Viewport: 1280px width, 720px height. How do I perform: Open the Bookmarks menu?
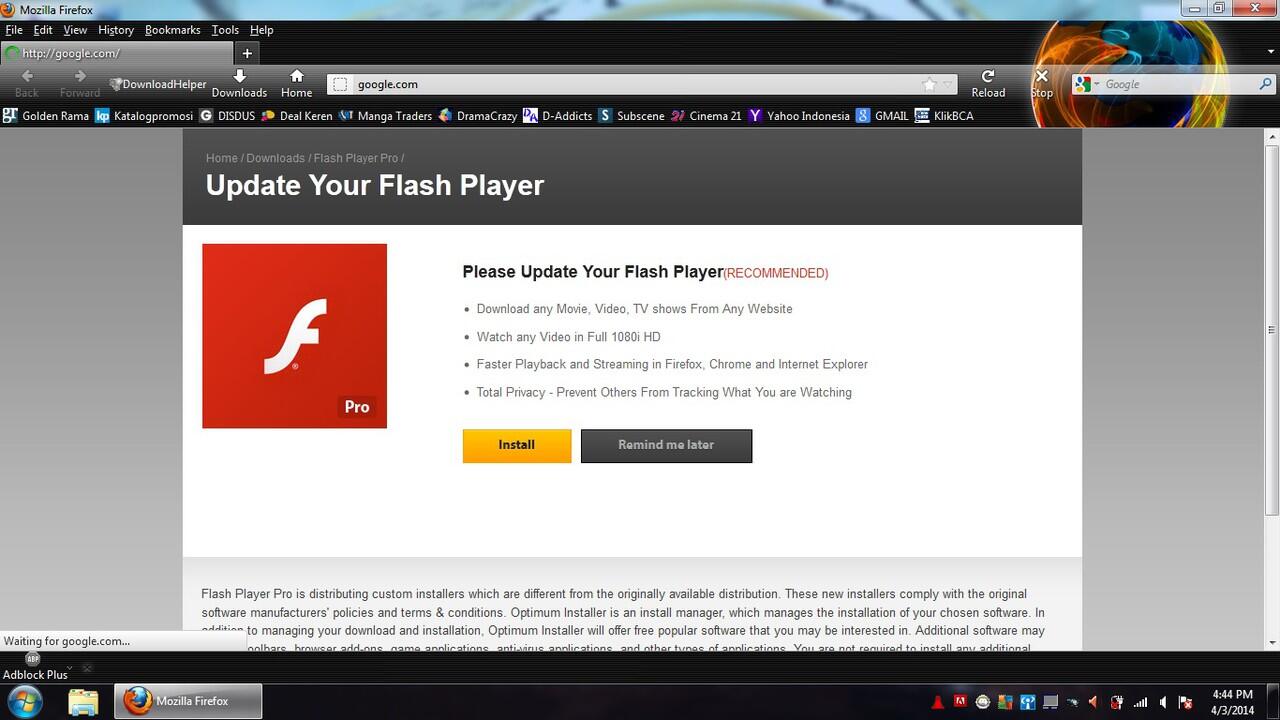point(173,30)
